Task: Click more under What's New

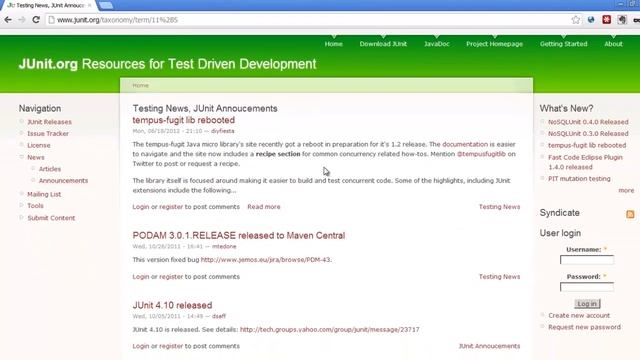Action: (626, 190)
